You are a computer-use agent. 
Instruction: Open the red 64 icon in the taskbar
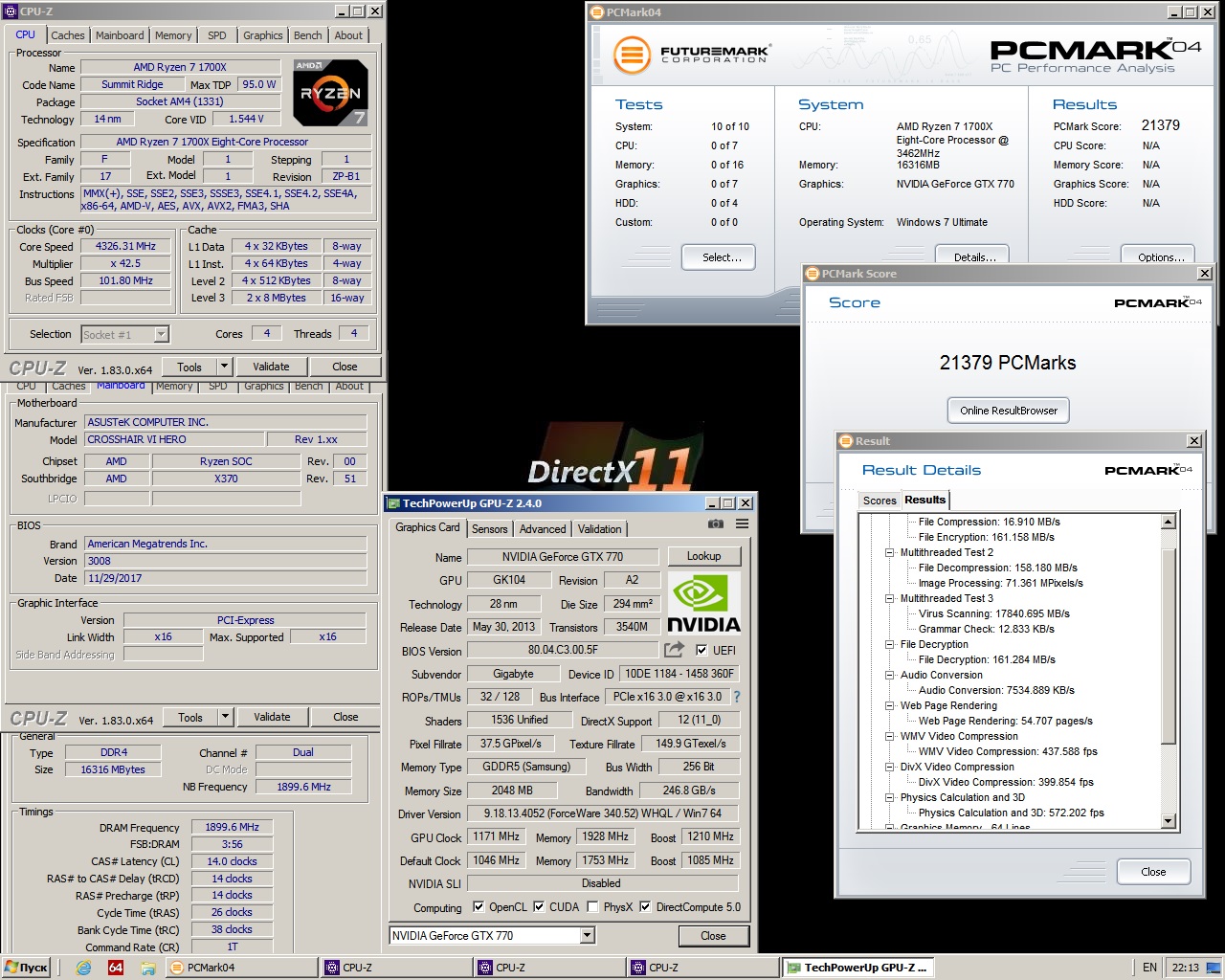coord(116,968)
